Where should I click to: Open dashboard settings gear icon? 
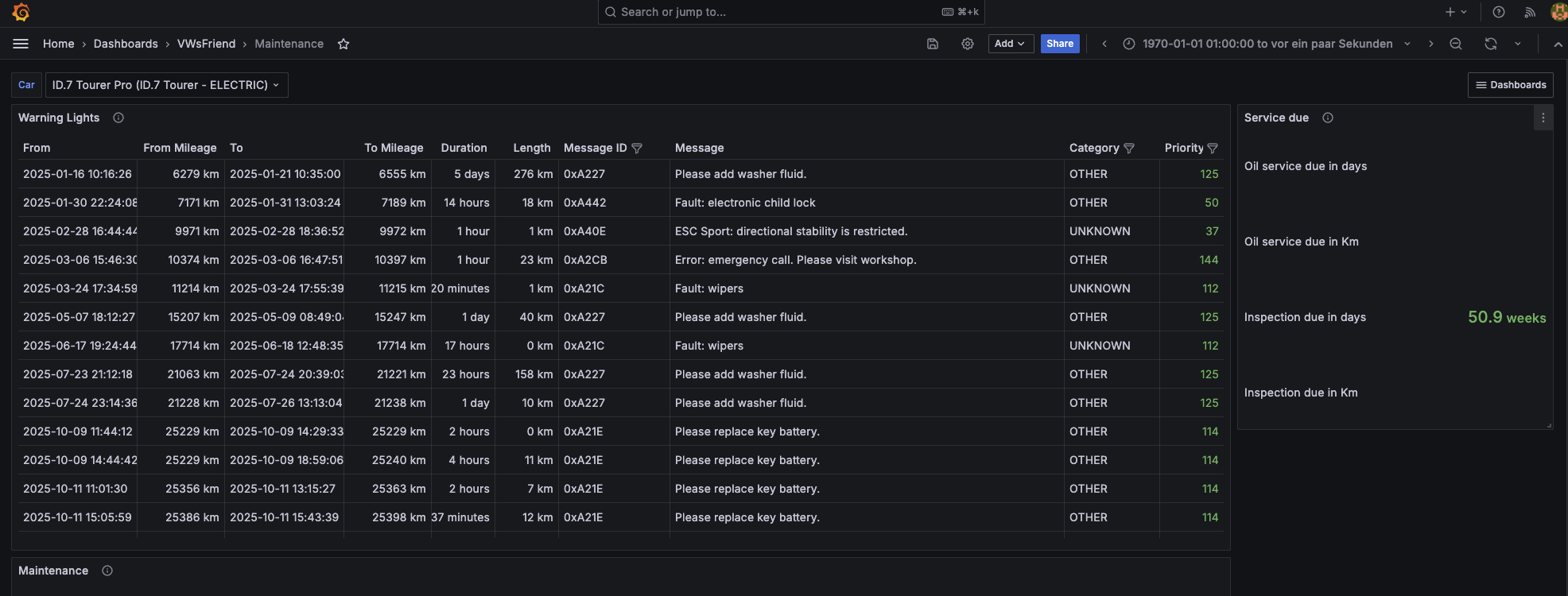coord(968,44)
